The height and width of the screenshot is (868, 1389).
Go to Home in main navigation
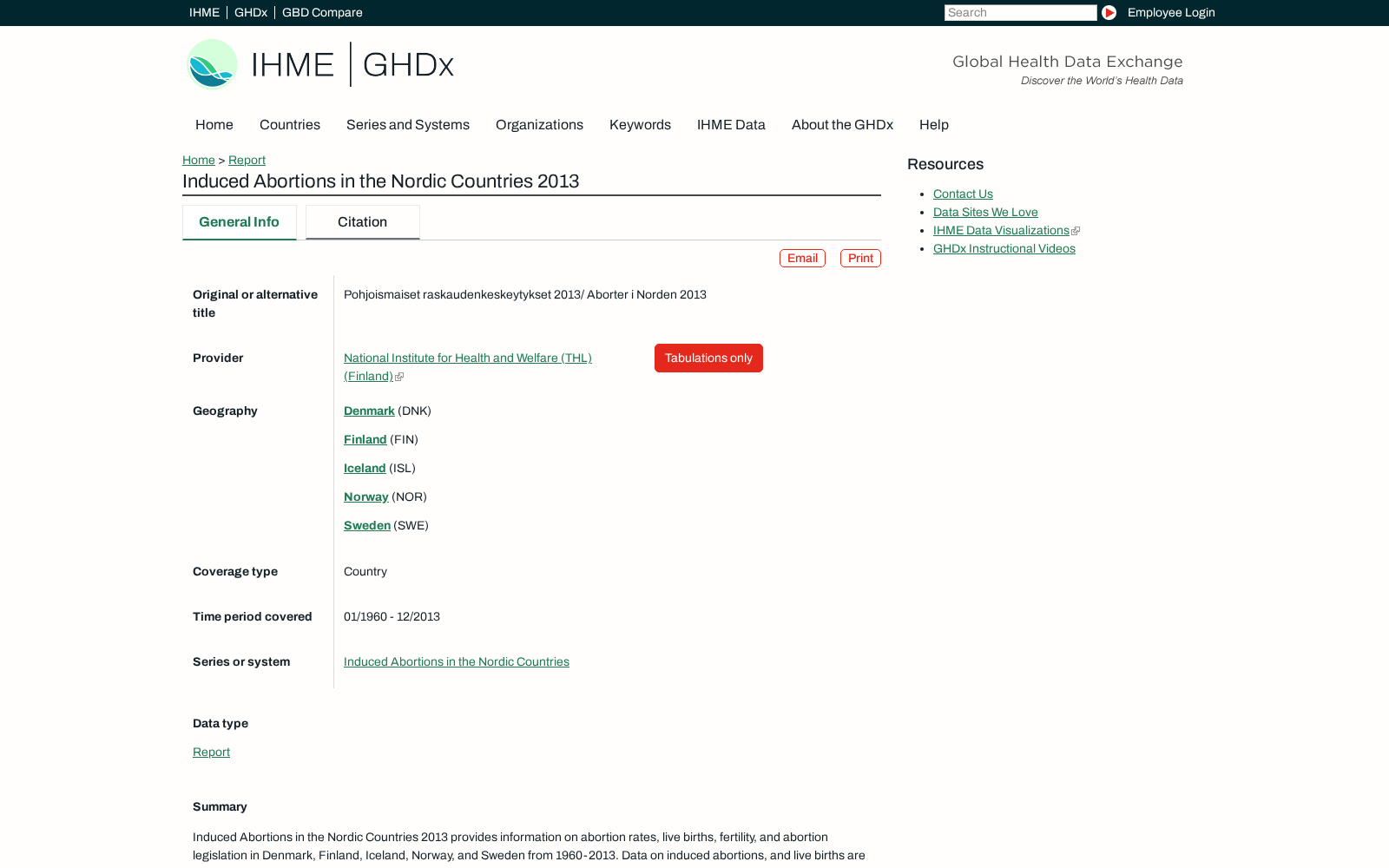click(x=214, y=125)
